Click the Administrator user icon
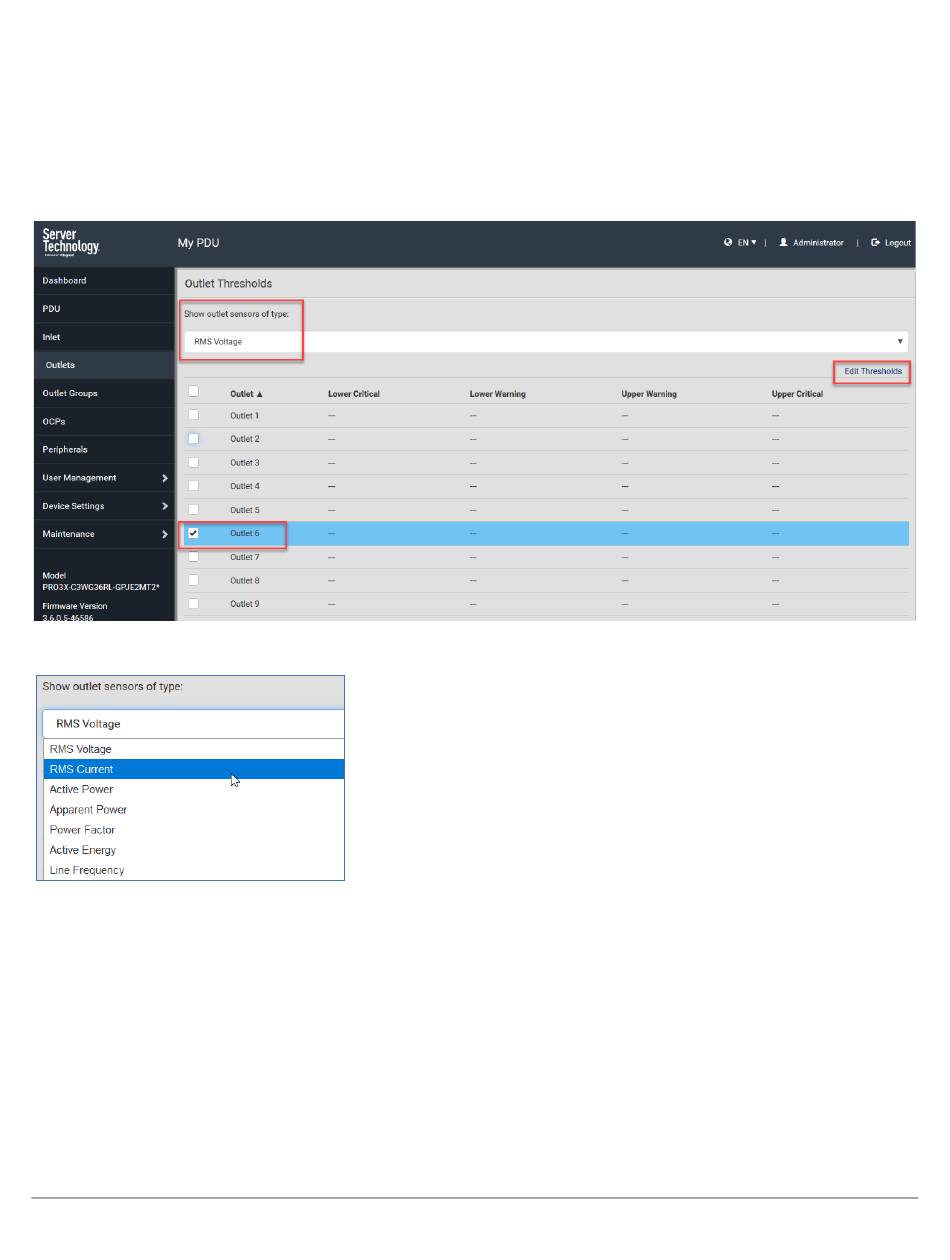The width and height of the screenshot is (950, 1260). [x=784, y=243]
